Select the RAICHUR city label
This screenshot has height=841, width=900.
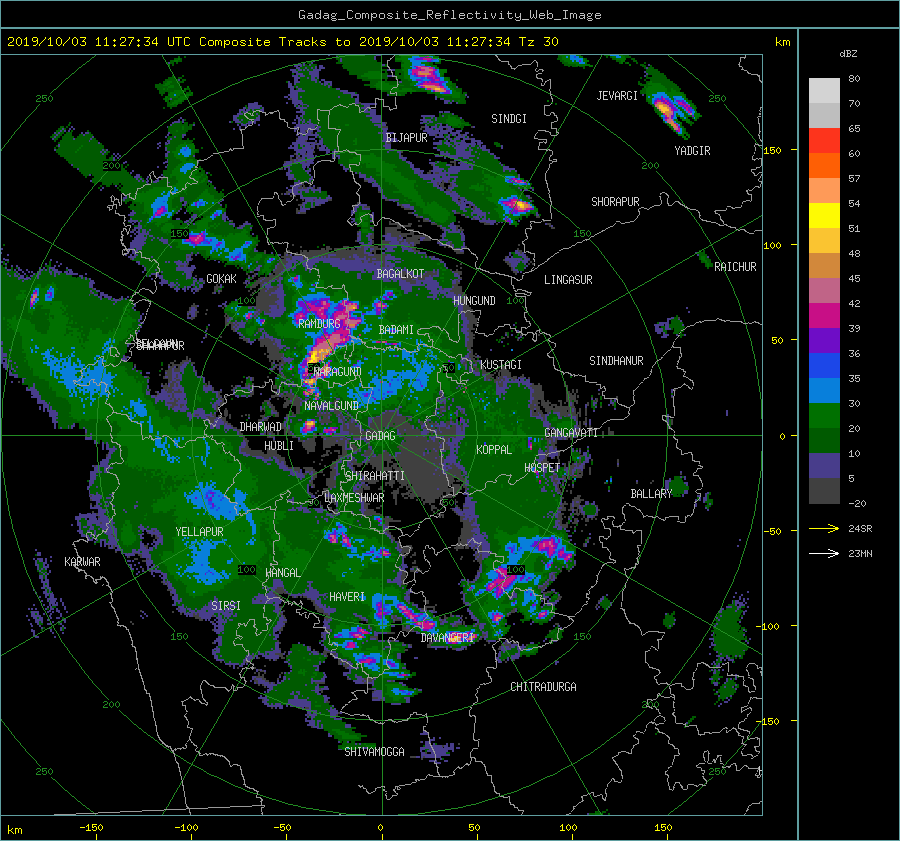735,267
